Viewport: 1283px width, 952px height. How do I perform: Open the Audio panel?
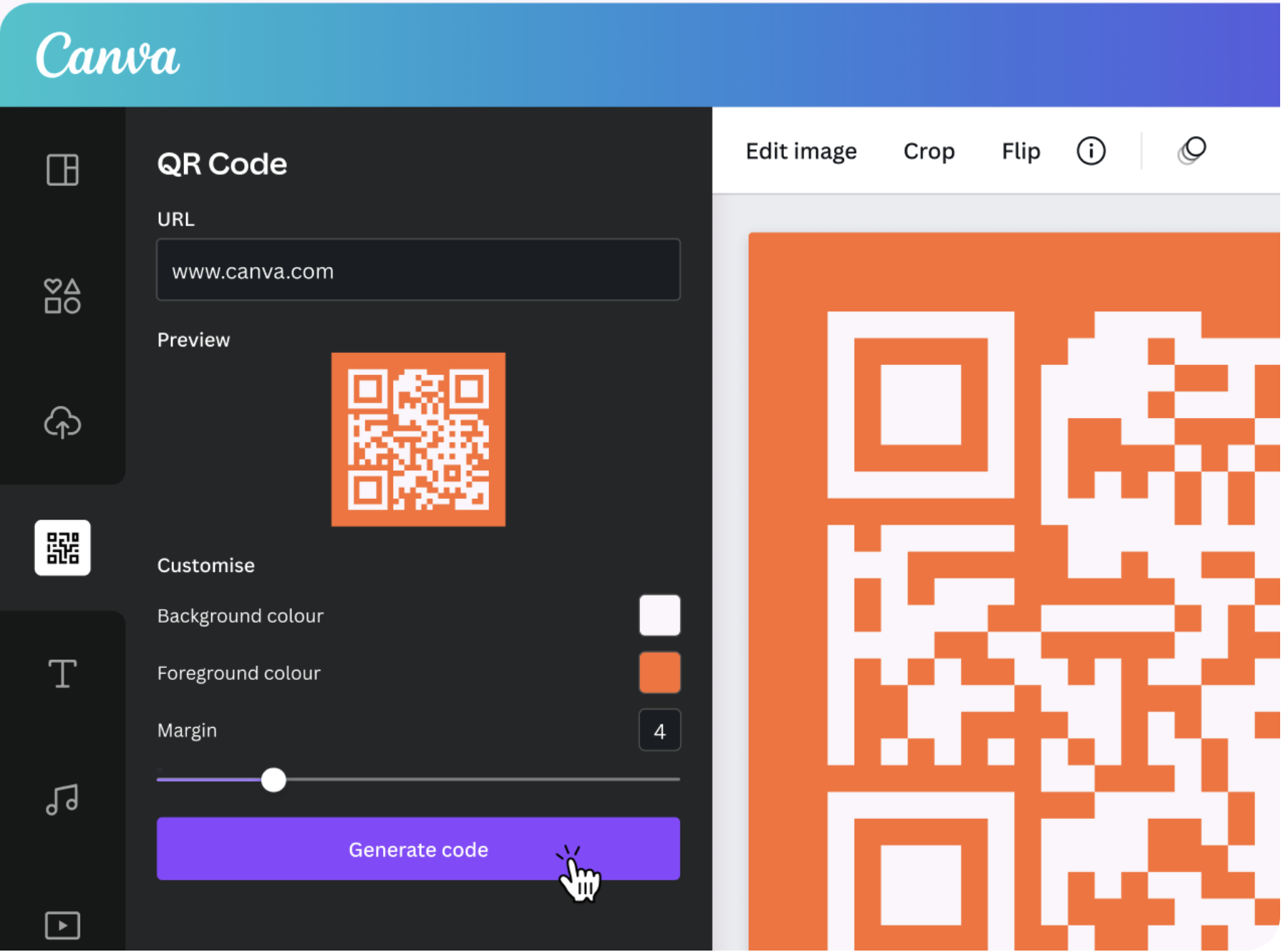[x=62, y=799]
